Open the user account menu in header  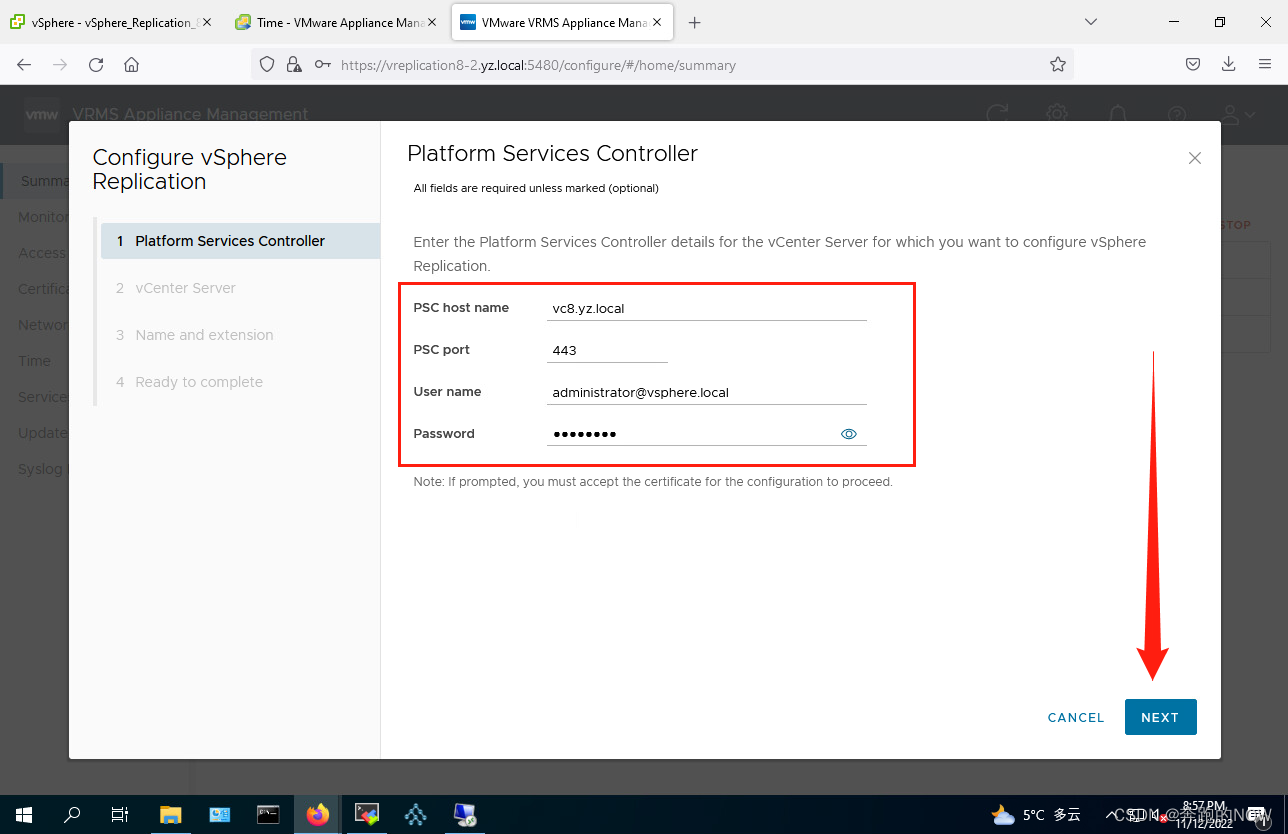[x=1240, y=114]
